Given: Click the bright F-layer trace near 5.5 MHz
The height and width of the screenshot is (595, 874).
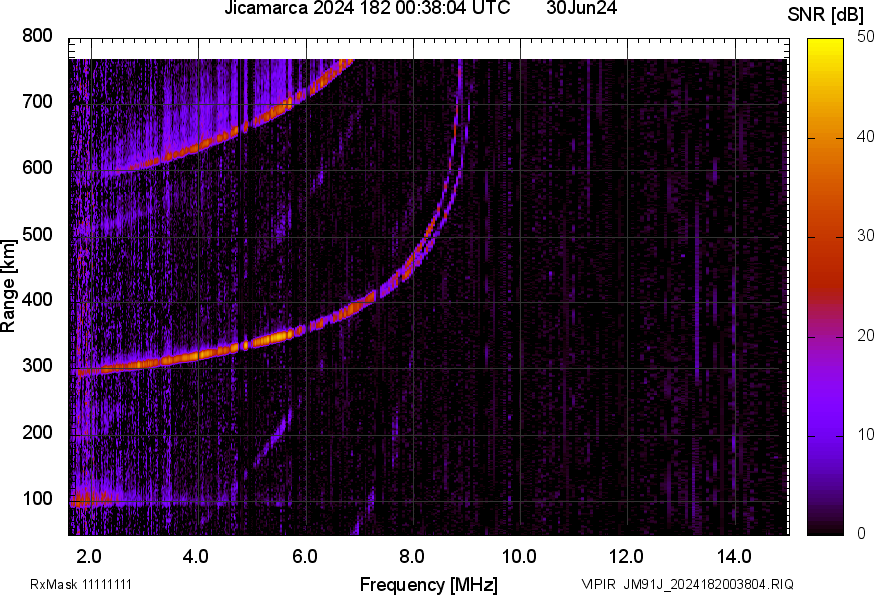Looking at the screenshot, I should click(x=276, y=337).
